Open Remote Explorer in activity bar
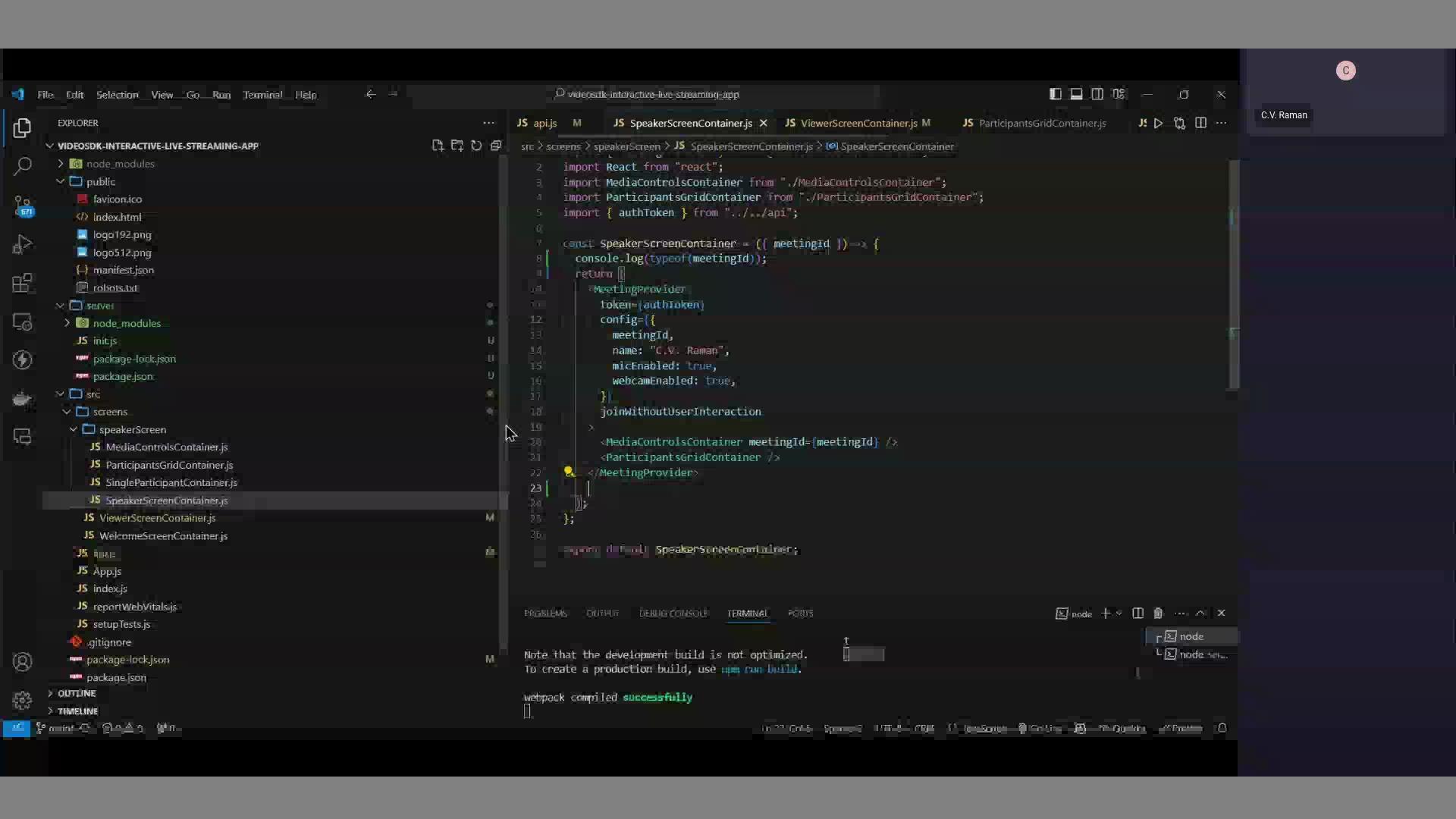This screenshot has height=819, width=1456. pos(22,322)
